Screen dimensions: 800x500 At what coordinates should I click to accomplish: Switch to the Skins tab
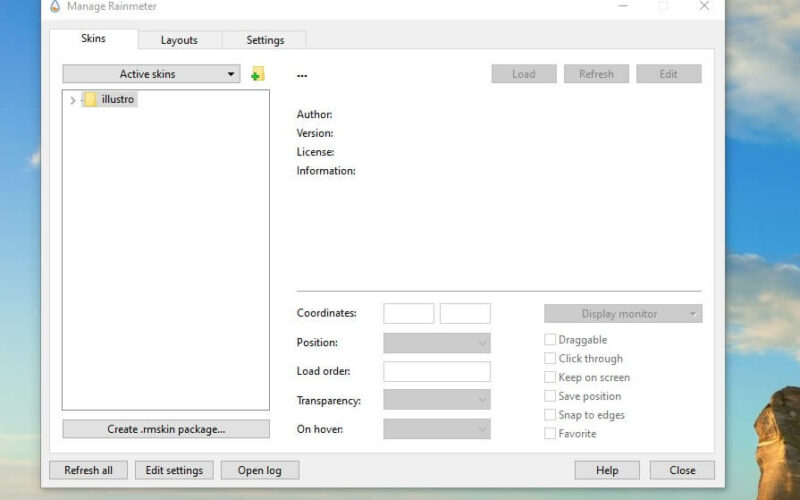coord(93,39)
